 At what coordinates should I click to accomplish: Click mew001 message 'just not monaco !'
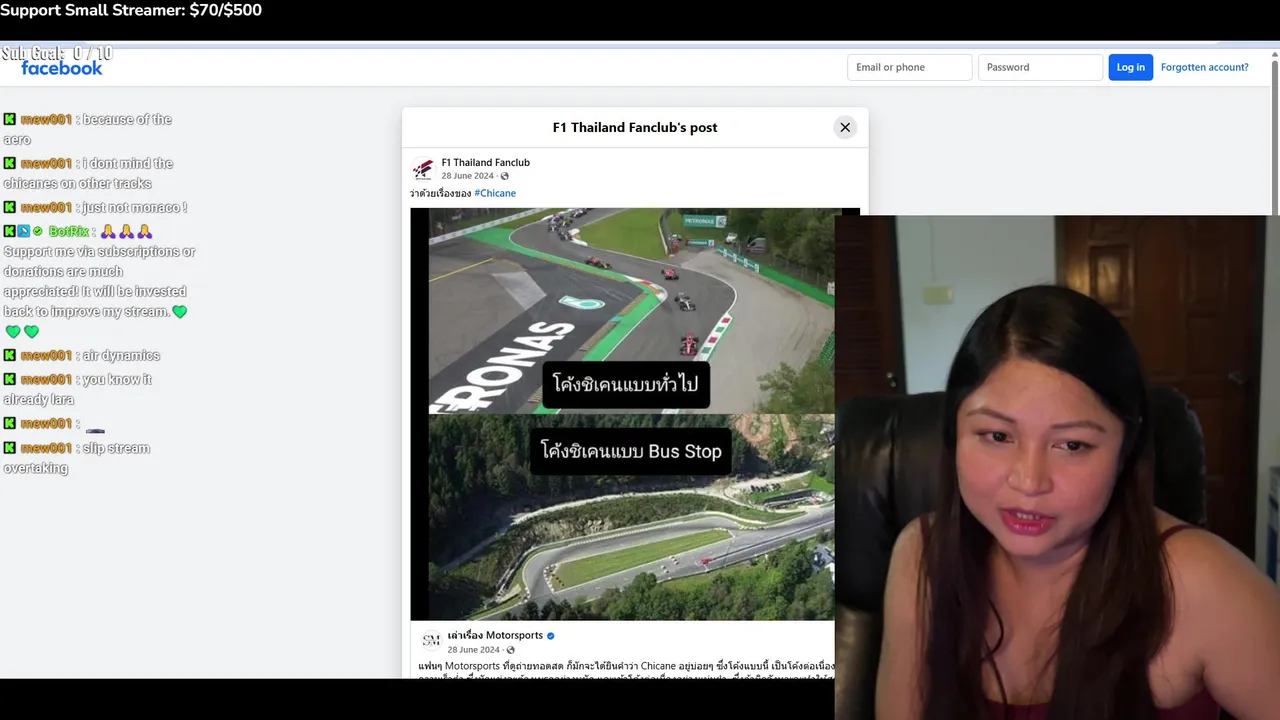click(95, 207)
